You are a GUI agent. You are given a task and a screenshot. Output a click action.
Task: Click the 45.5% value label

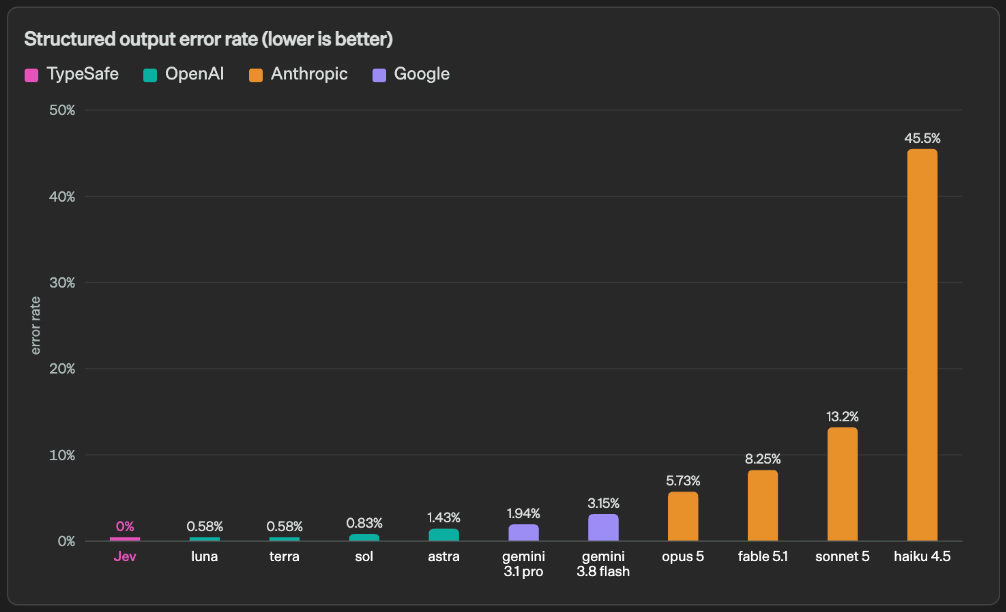(922, 138)
